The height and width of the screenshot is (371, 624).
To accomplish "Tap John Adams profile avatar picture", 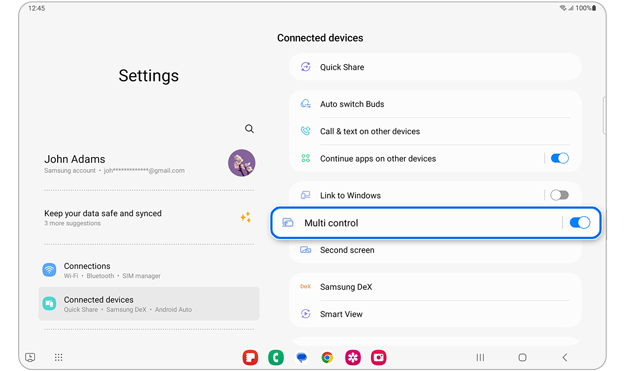I will 242,163.
